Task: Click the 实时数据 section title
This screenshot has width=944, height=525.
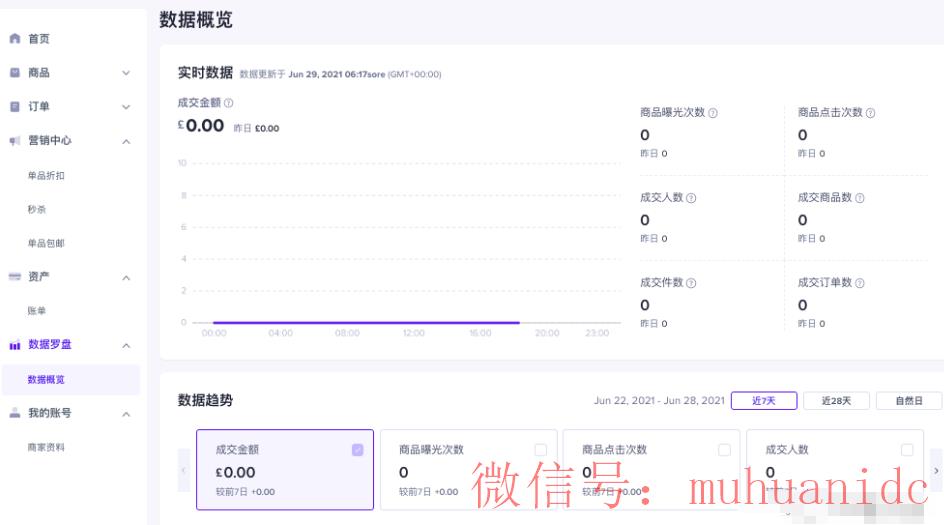Action: (205, 73)
